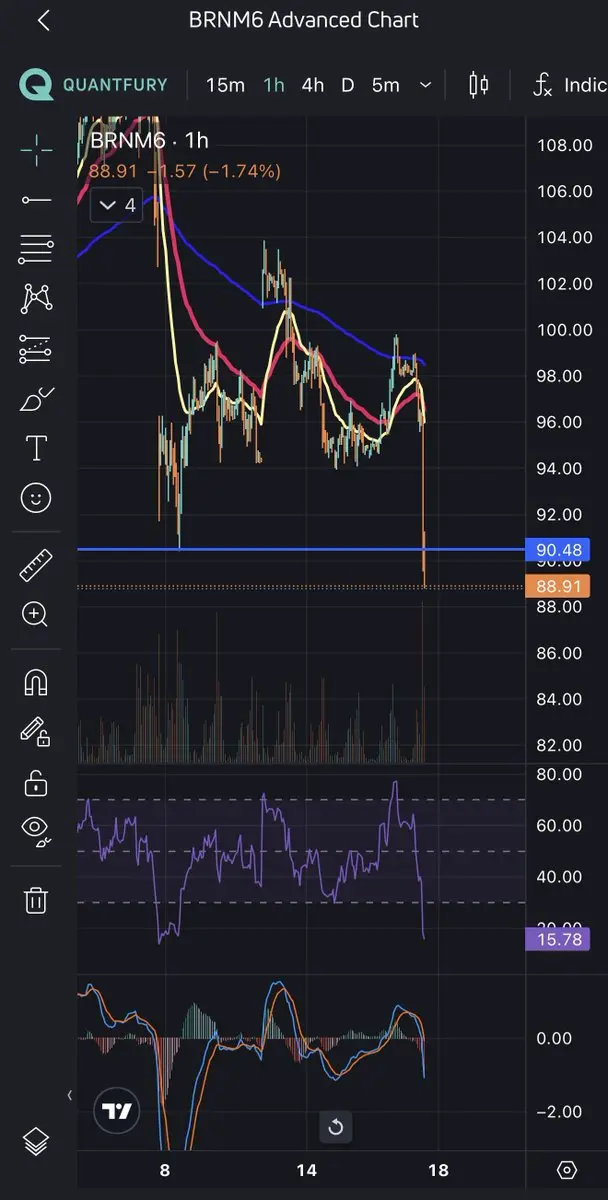Select the 14 date axis label
The height and width of the screenshot is (1200, 608).
(306, 1170)
